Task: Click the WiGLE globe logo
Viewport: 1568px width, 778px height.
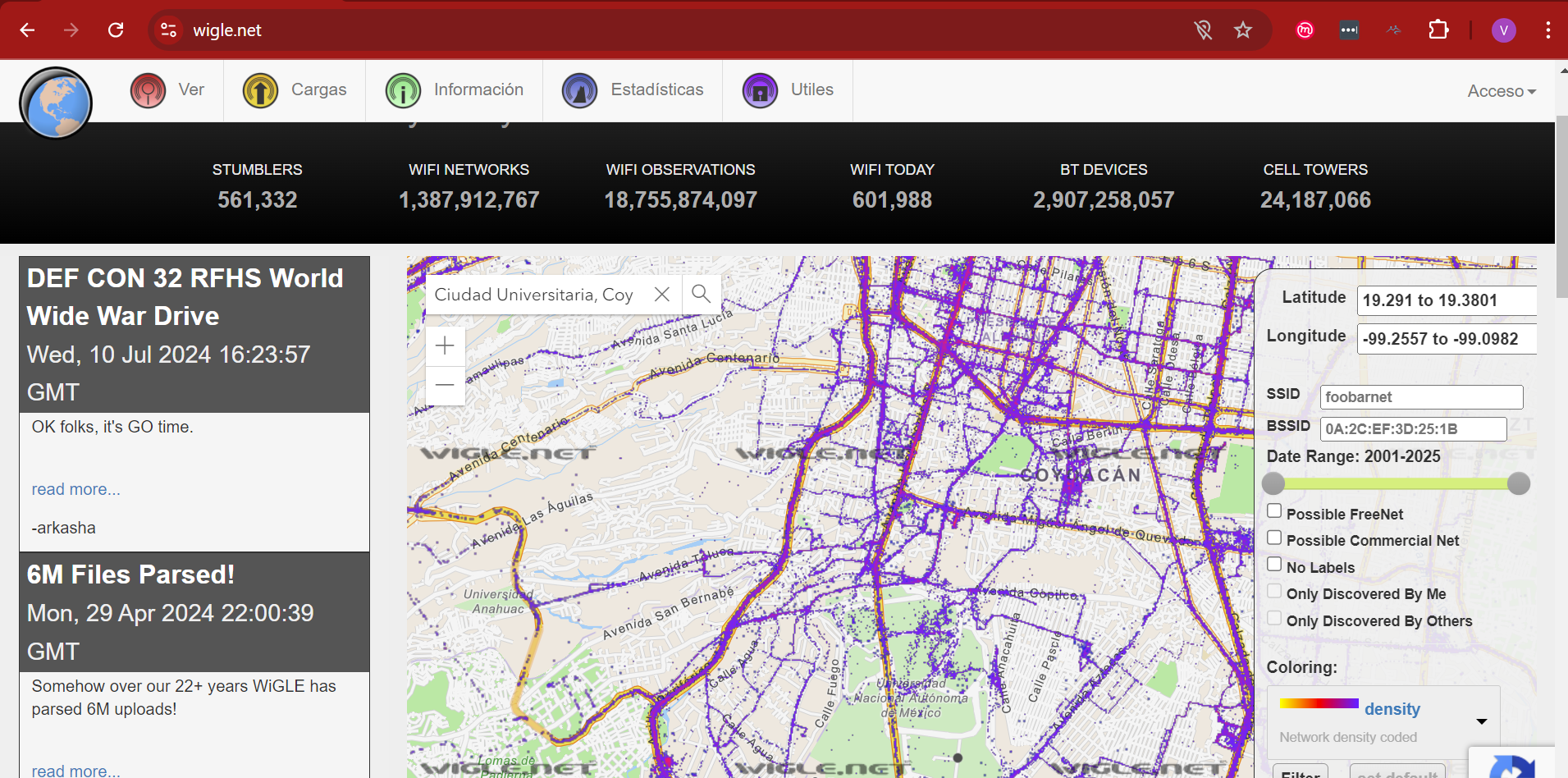Action: pyautogui.click(x=56, y=103)
